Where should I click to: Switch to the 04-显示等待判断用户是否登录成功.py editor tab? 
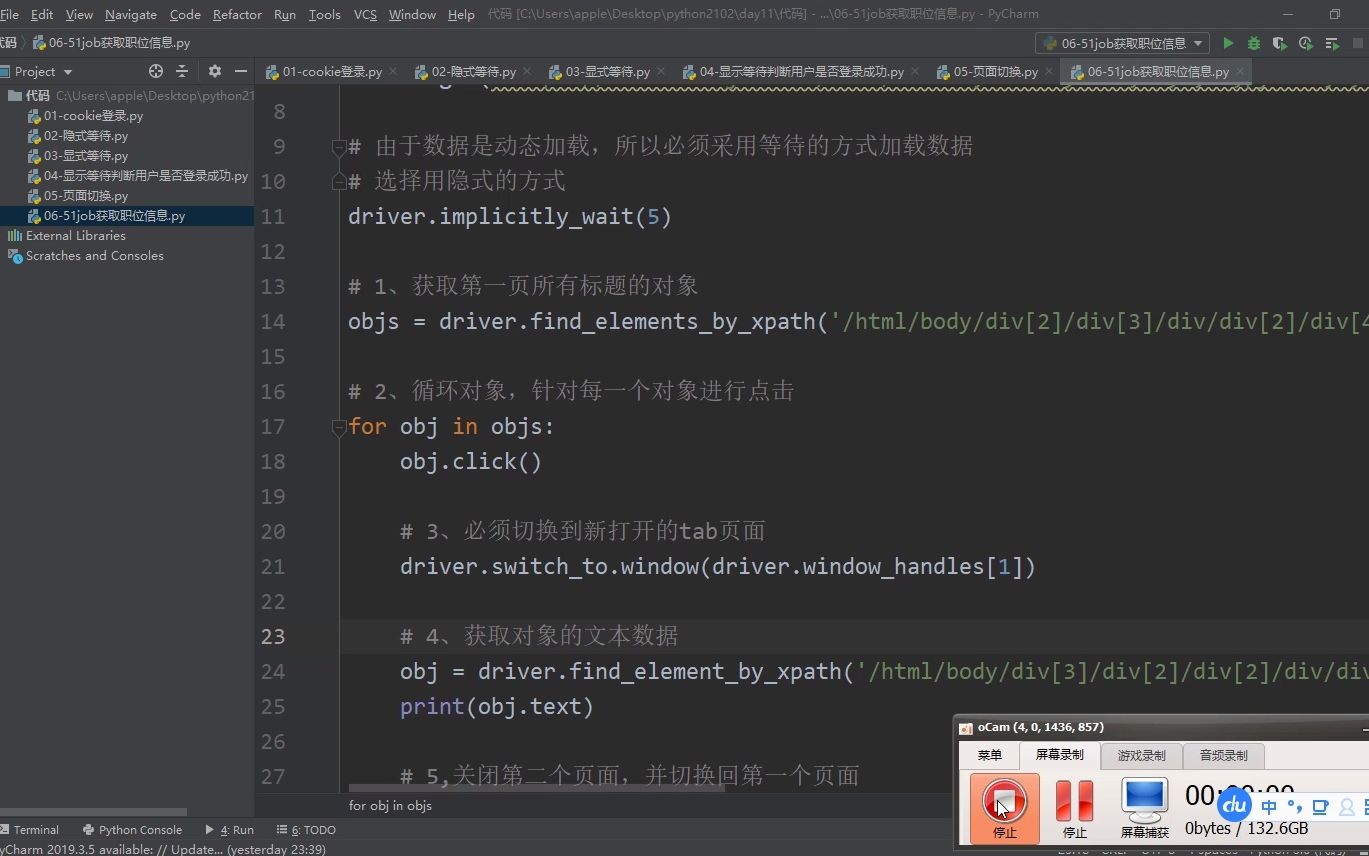click(x=801, y=71)
